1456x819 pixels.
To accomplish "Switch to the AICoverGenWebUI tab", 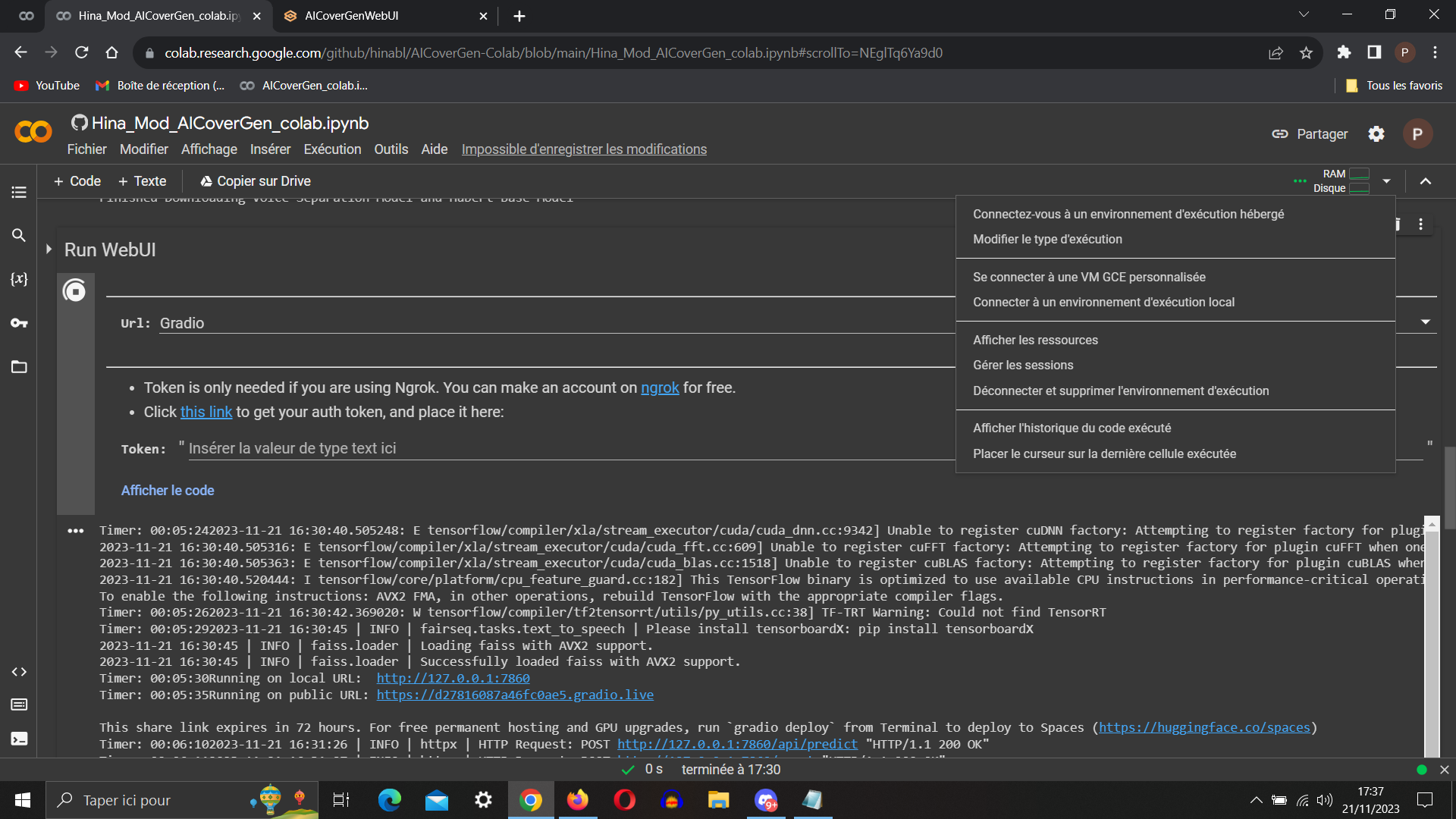I will tap(385, 16).
